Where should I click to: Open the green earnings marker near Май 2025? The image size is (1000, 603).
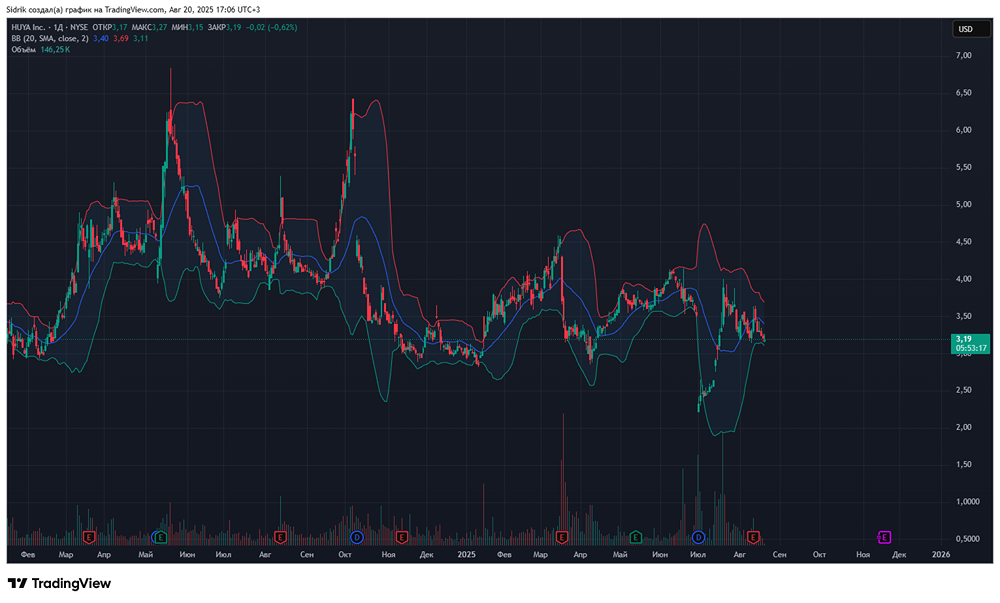click(636, 537)
